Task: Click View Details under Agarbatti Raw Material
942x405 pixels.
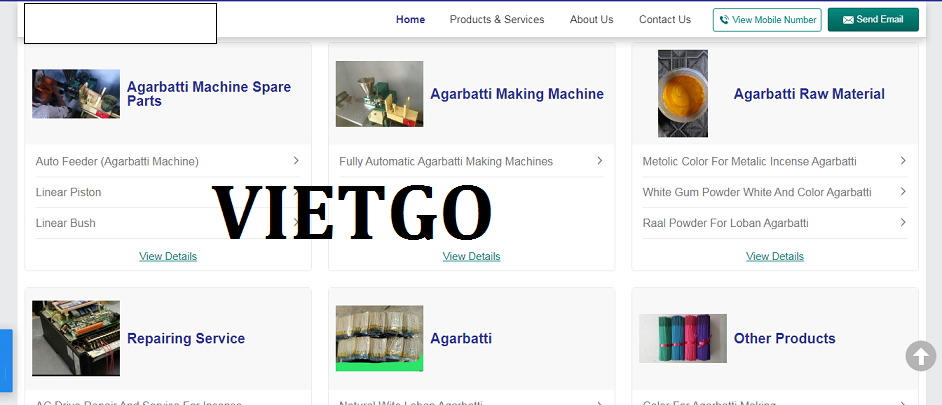Action: pyautogui.click(x=774, y=257)
